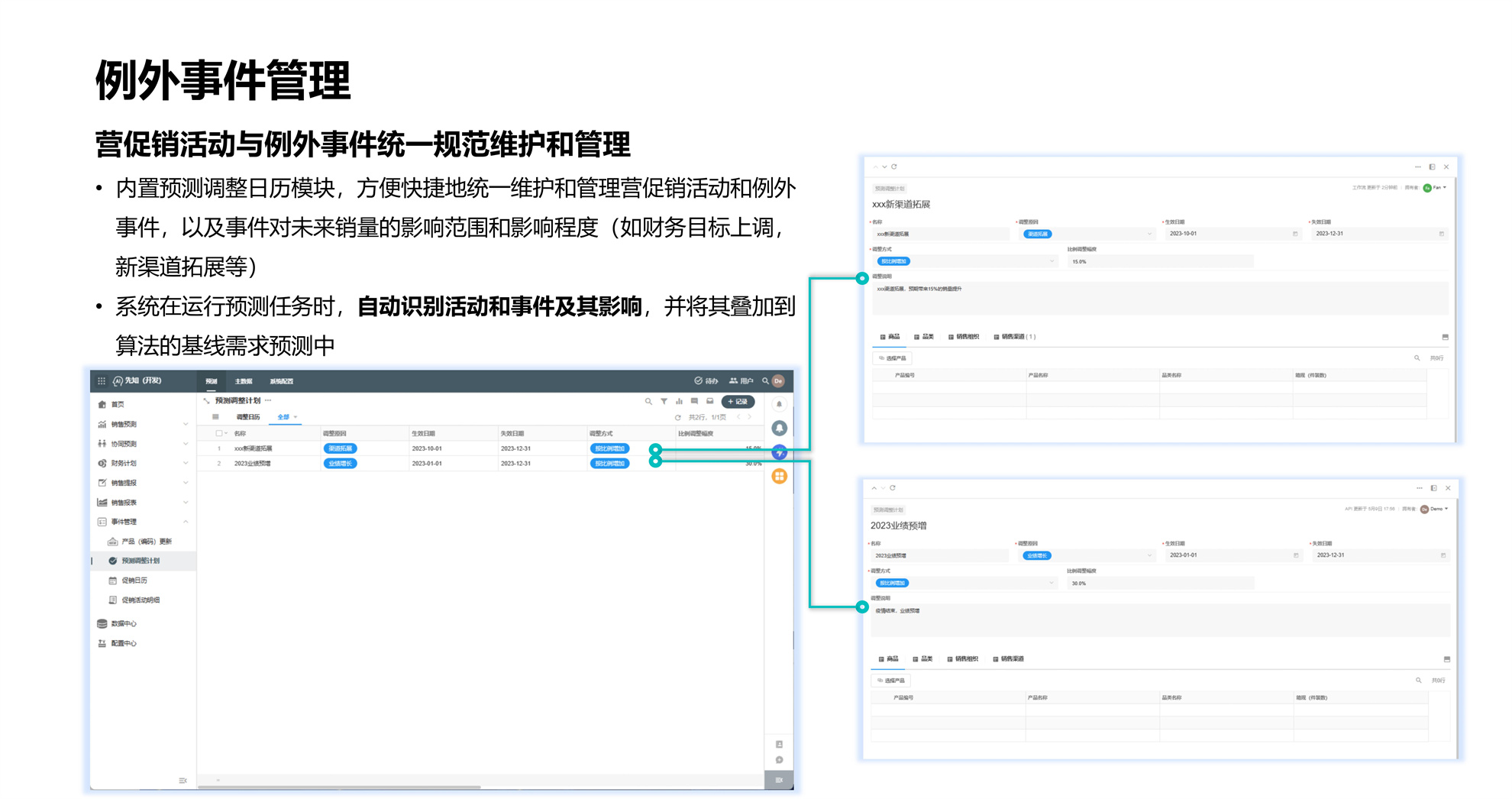This screenshot has height=799, width=1512.
Task: Collapse the 事件管理 sidebar menu
Action: 143,522
